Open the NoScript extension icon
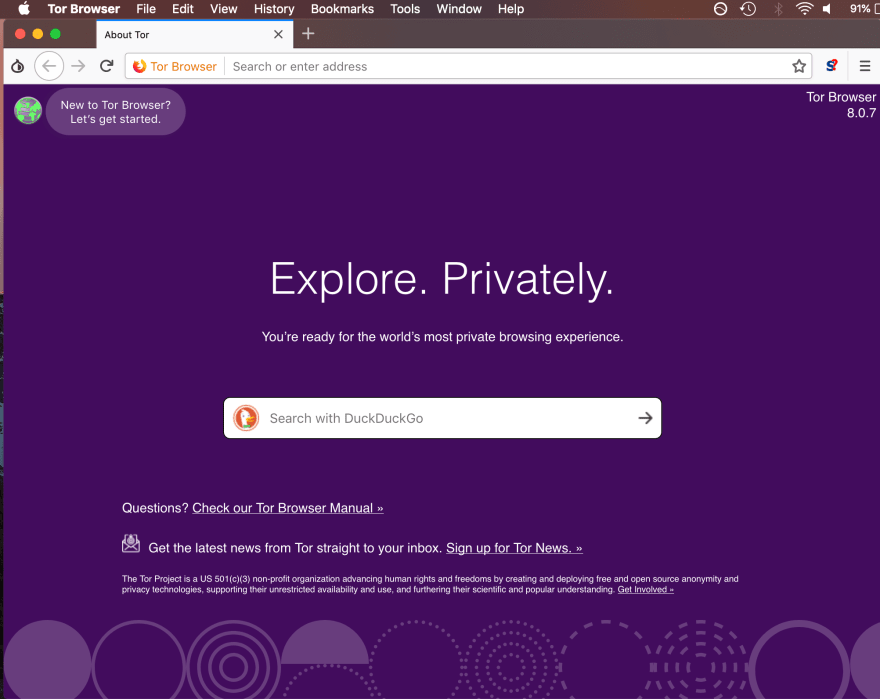 click(x=832, y=66)
